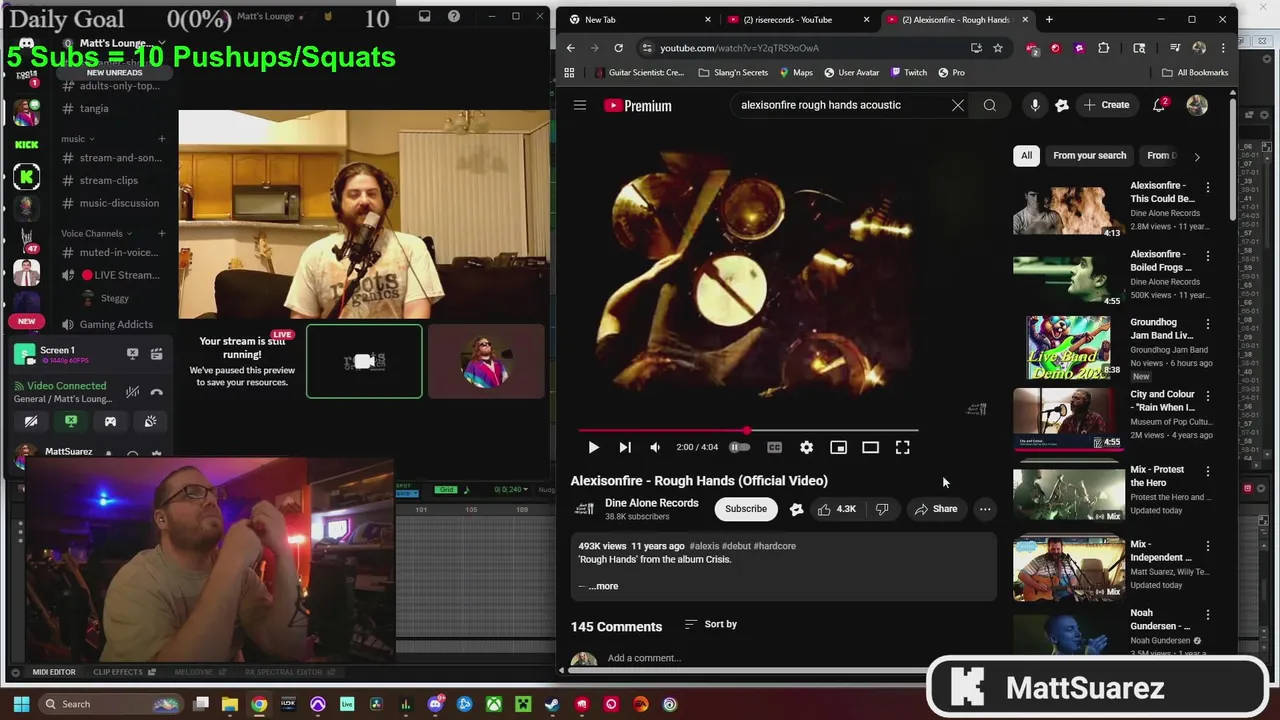Select the All filter chip
1280x720 pixels.
pos(1026,155)
